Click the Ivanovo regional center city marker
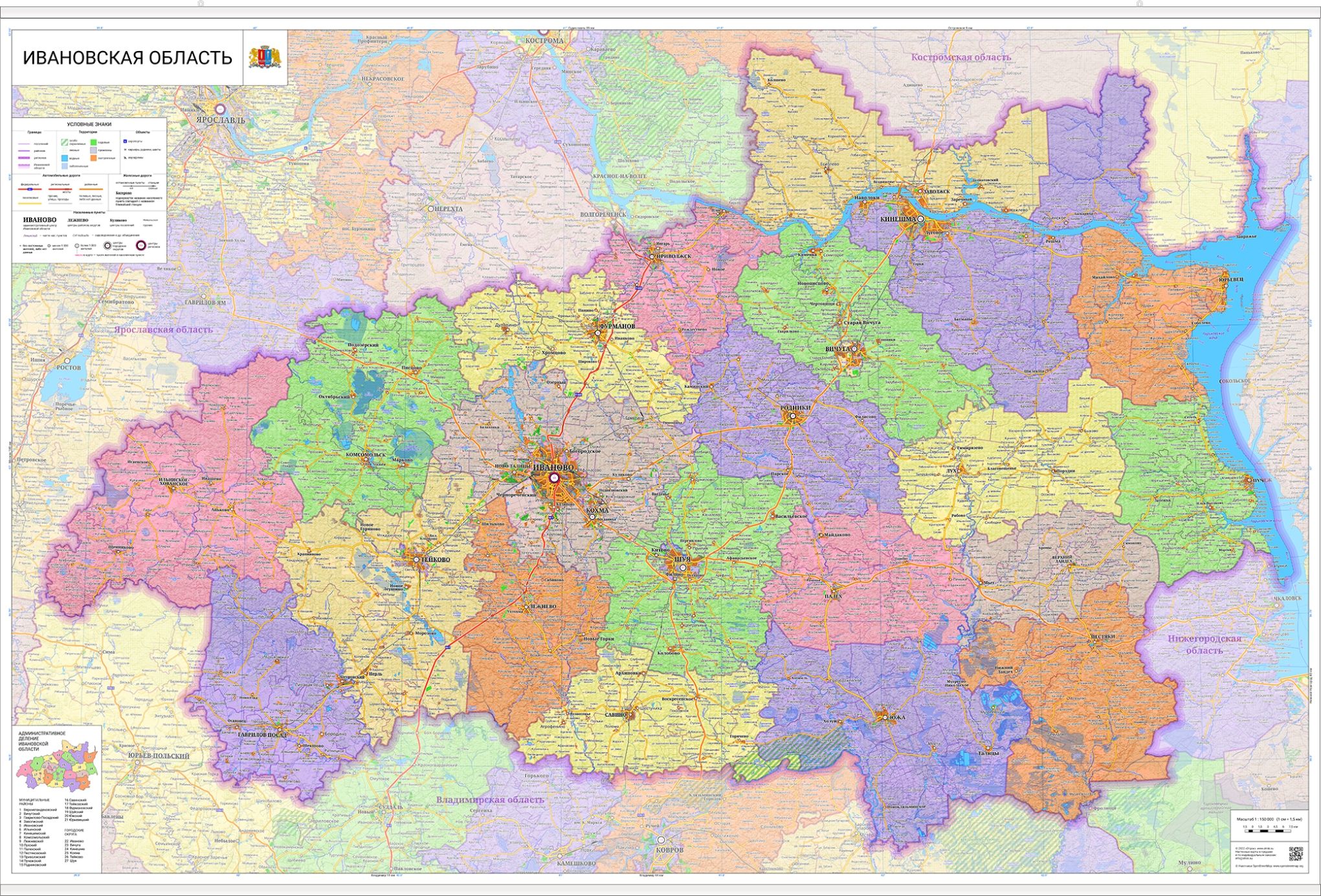The width and height of the screenshot is (1321, 896). pyautogui.click(x=554, y=477)
